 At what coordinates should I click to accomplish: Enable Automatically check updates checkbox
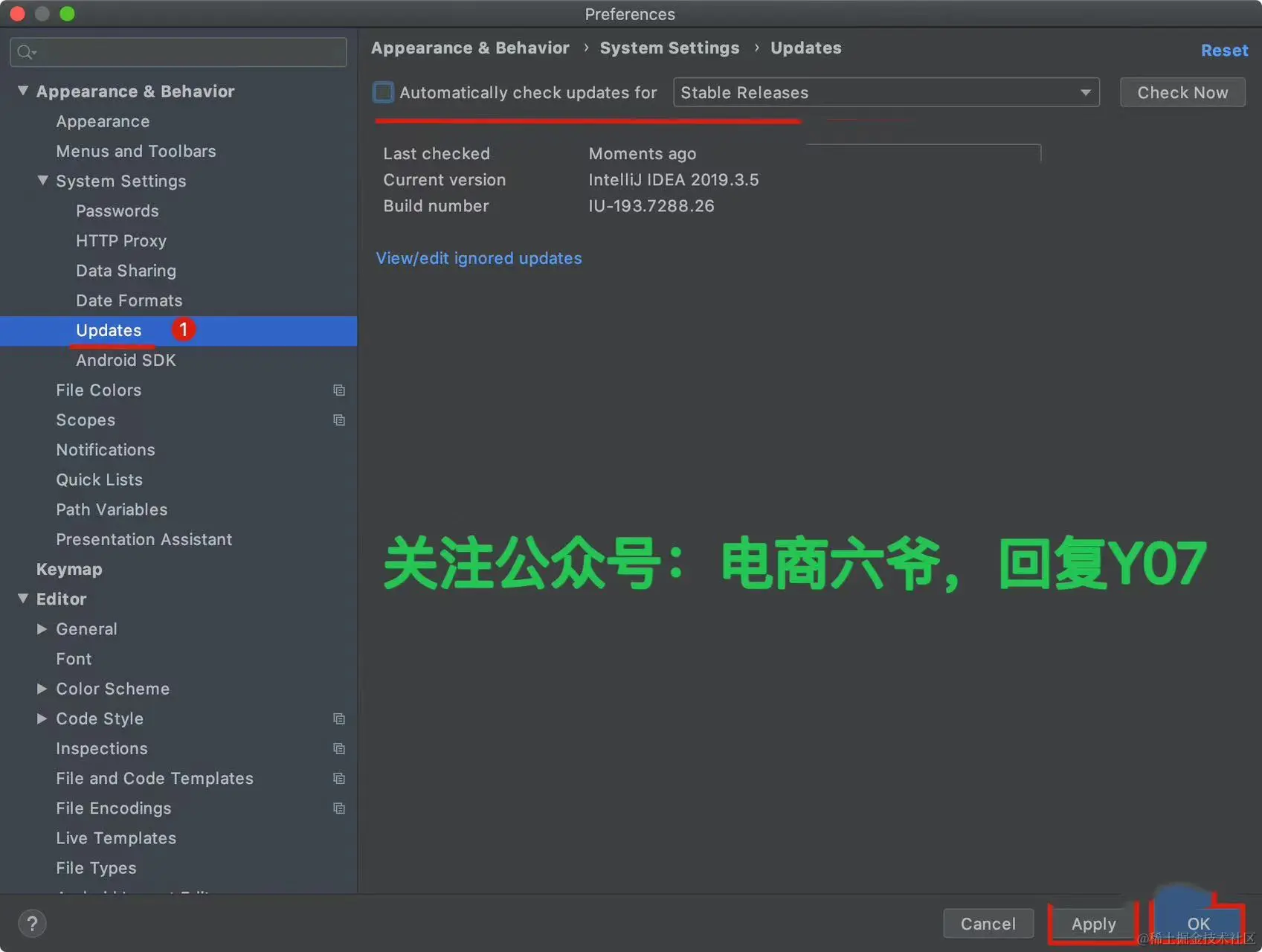[383, 92]
